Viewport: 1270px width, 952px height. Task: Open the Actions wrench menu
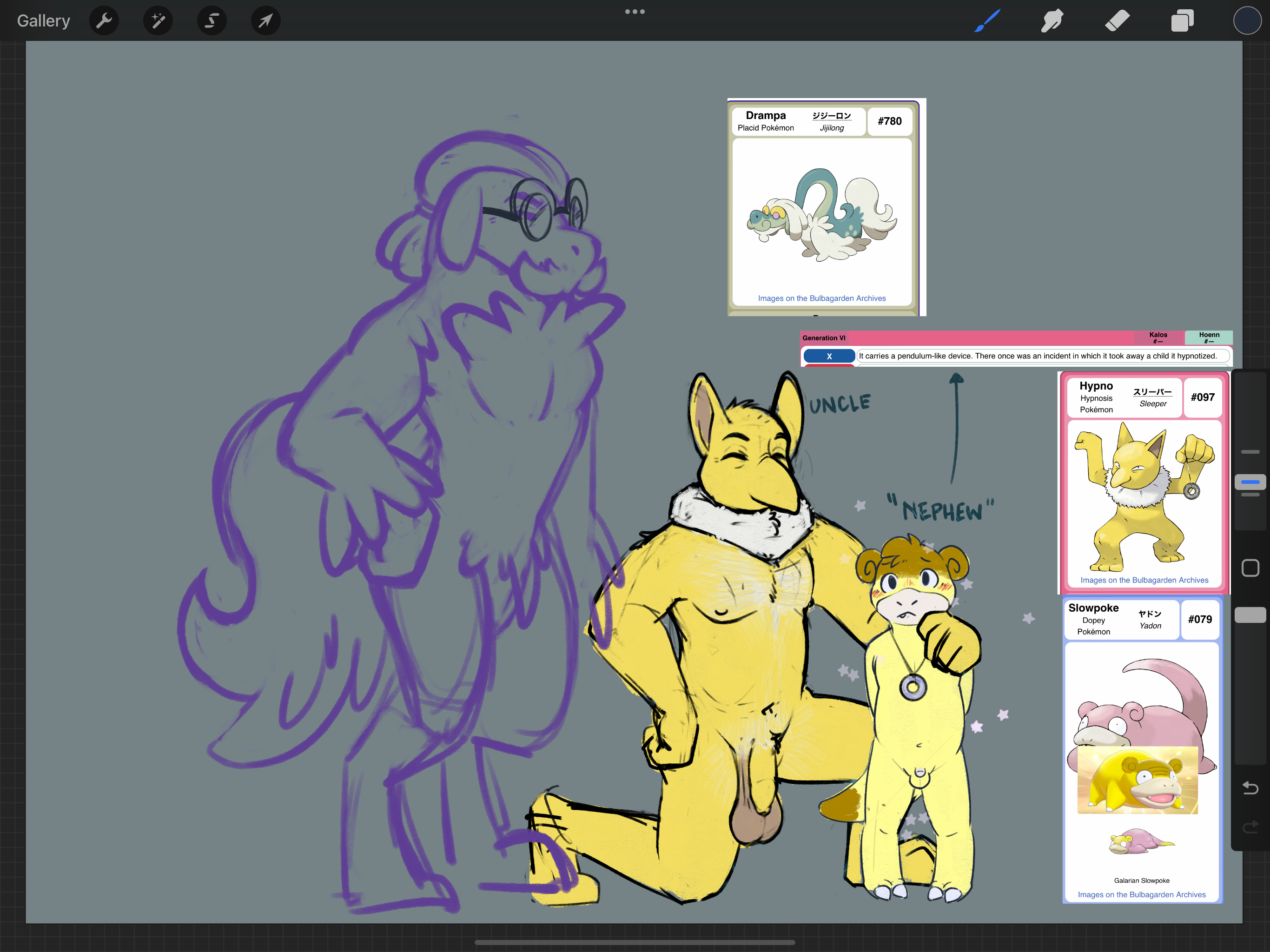pyautogui.click(x=104, y=20)
